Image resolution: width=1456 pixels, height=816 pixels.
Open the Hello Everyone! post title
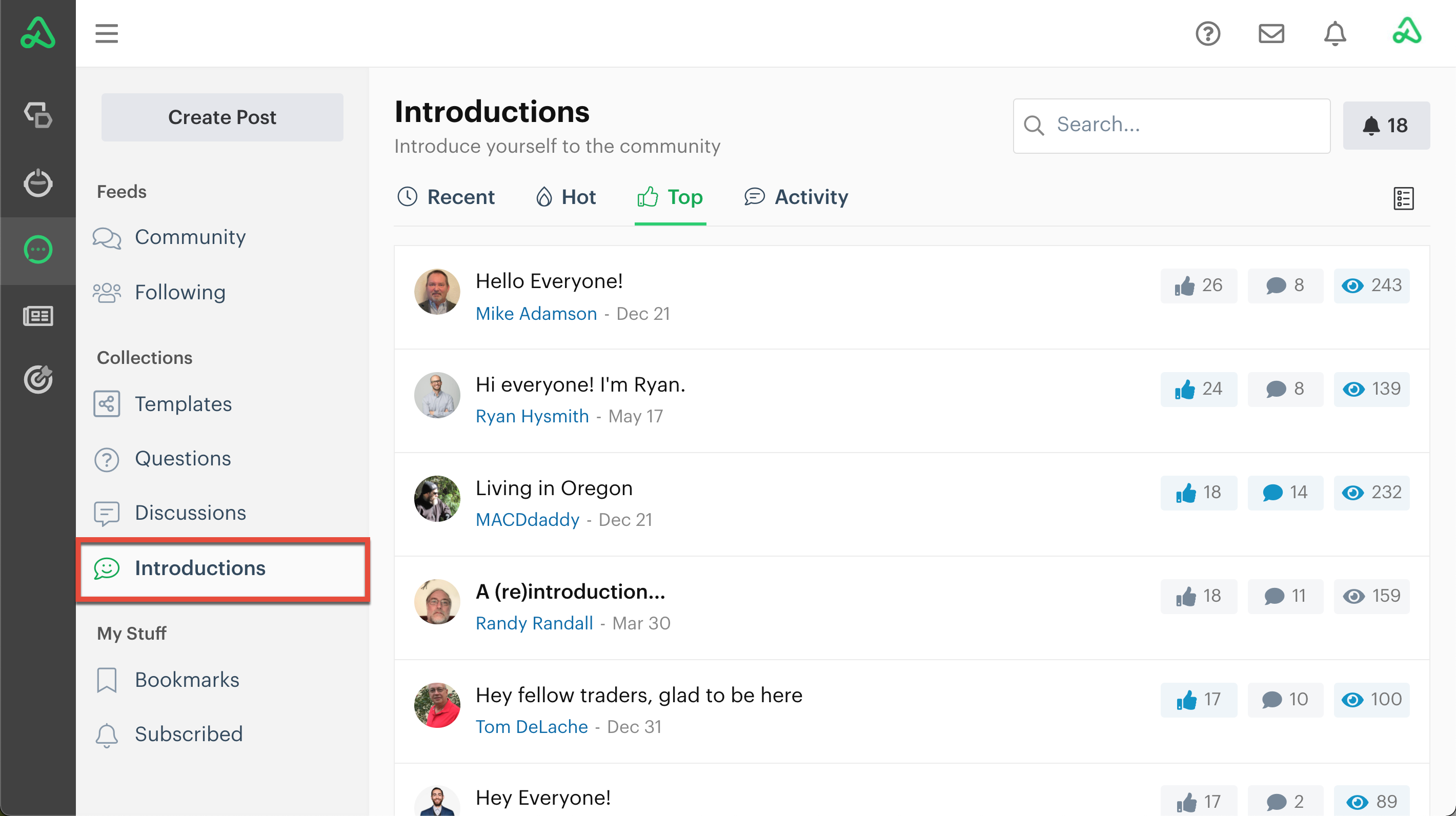tap(549, 281)
